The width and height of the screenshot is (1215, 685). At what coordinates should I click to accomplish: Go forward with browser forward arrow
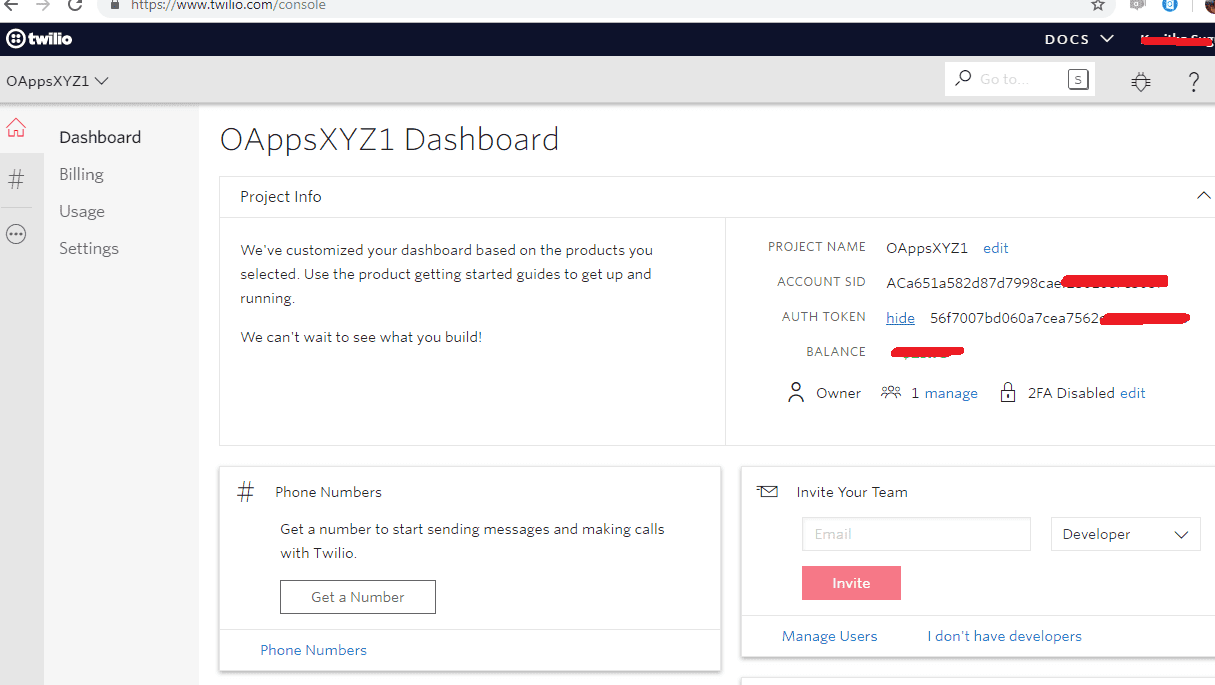tap(43, 5)
